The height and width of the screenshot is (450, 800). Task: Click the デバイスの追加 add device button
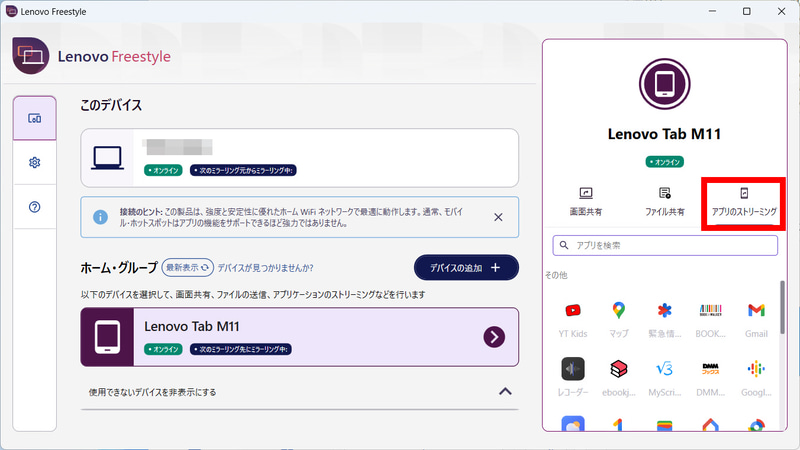point(466,268)
